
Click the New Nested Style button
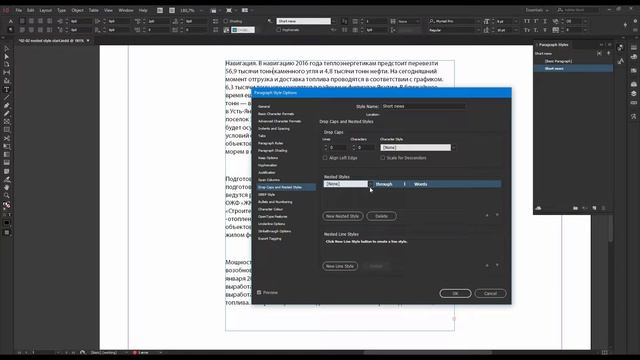pos(342,216)
